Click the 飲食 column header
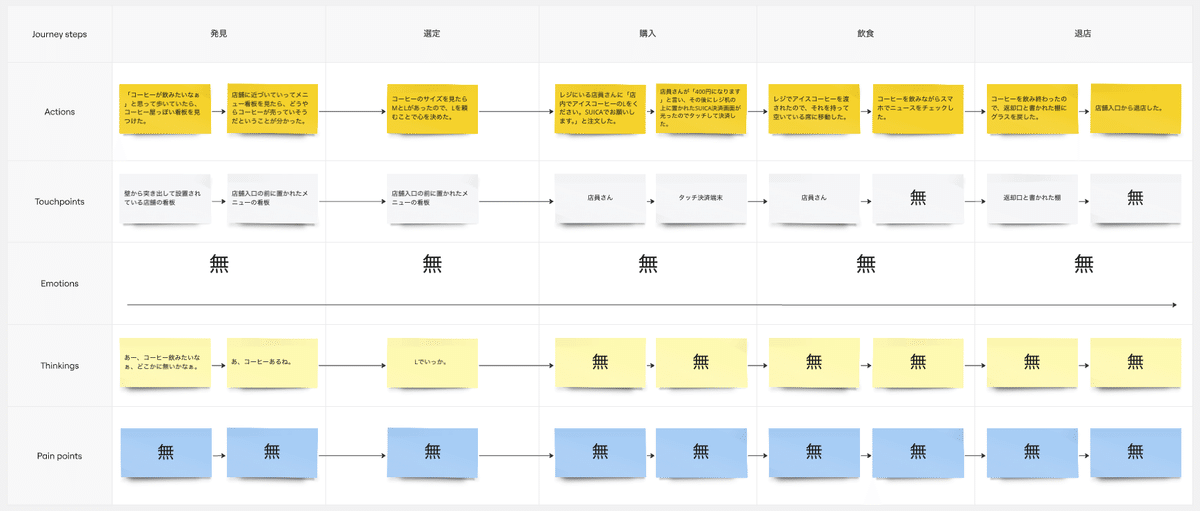 click(865, 34)
